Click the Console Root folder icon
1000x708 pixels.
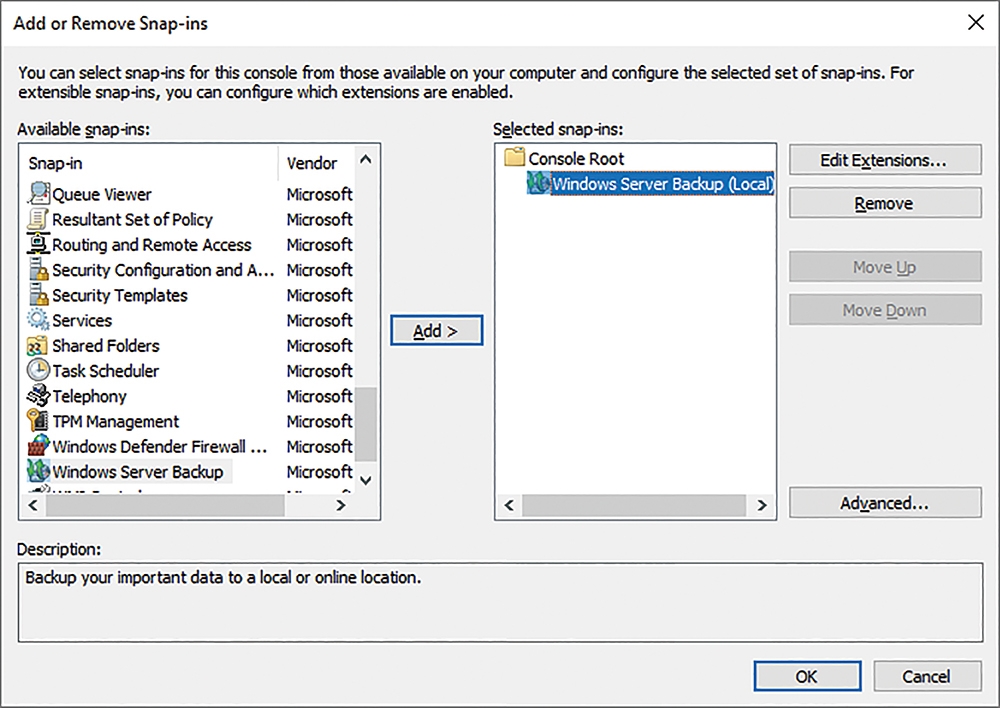514,157
